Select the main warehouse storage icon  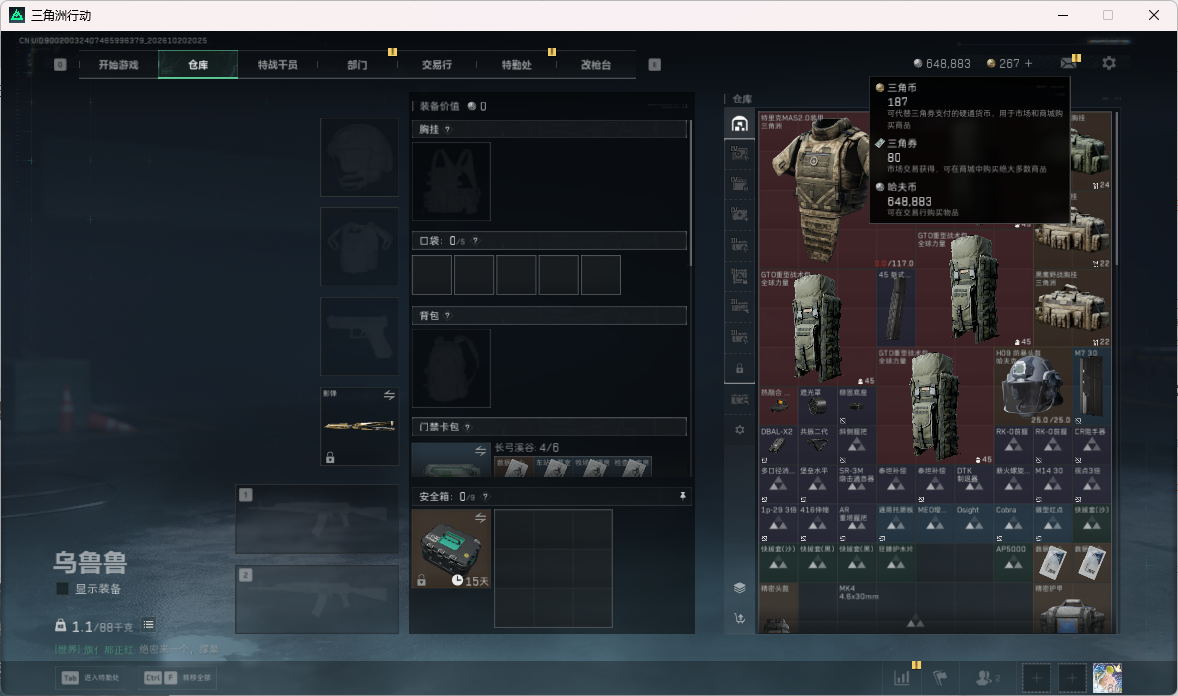pyautogui.click(x=739, y=124)
